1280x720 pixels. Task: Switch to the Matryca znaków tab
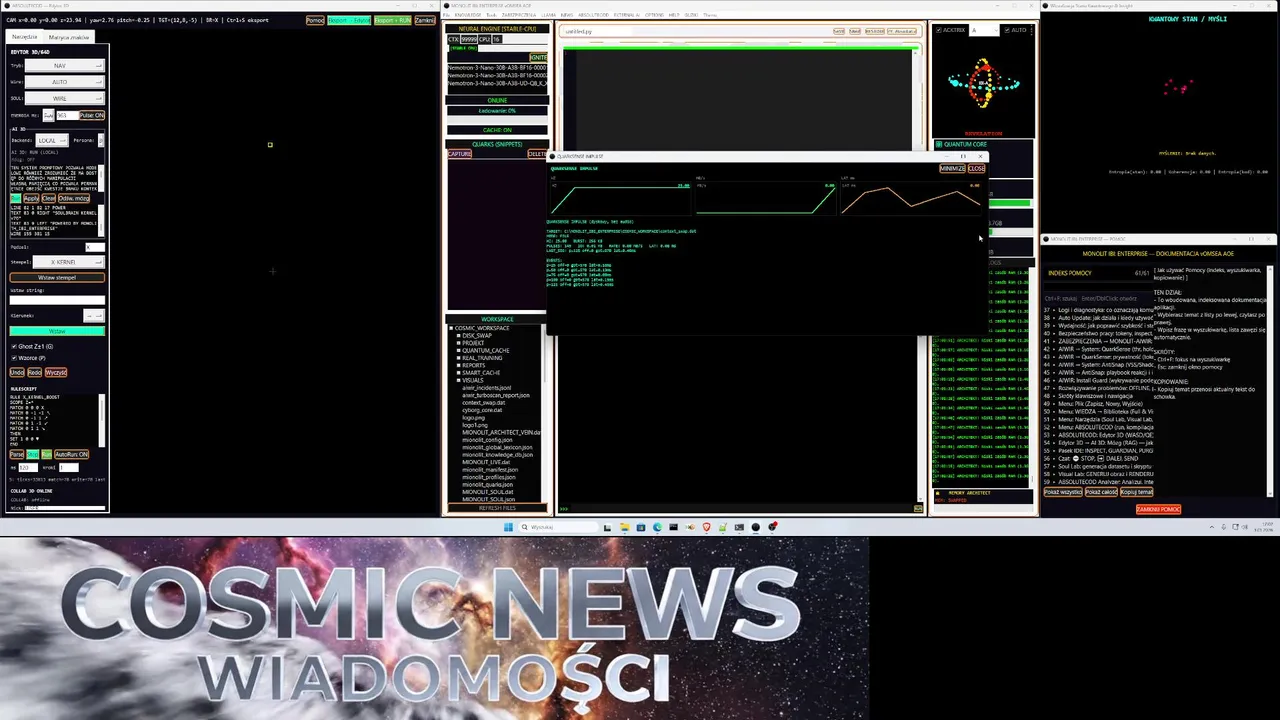(x=69, y=37)
